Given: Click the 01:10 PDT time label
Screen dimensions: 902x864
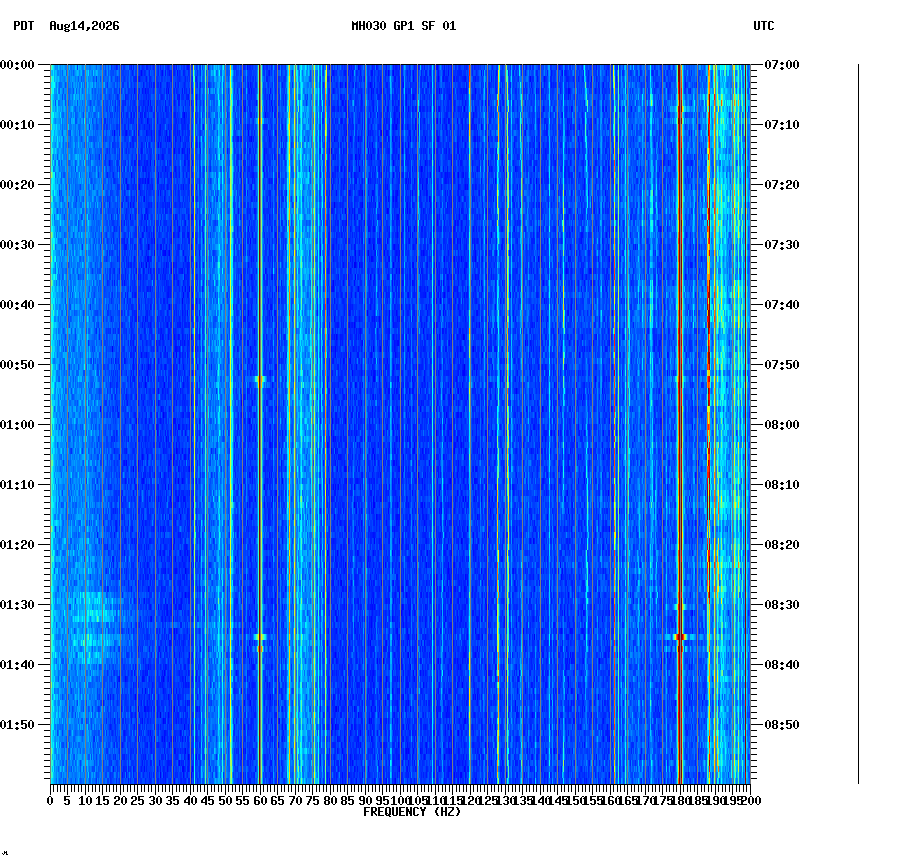Looking at the screenshot, I should (x=17, y=485).
